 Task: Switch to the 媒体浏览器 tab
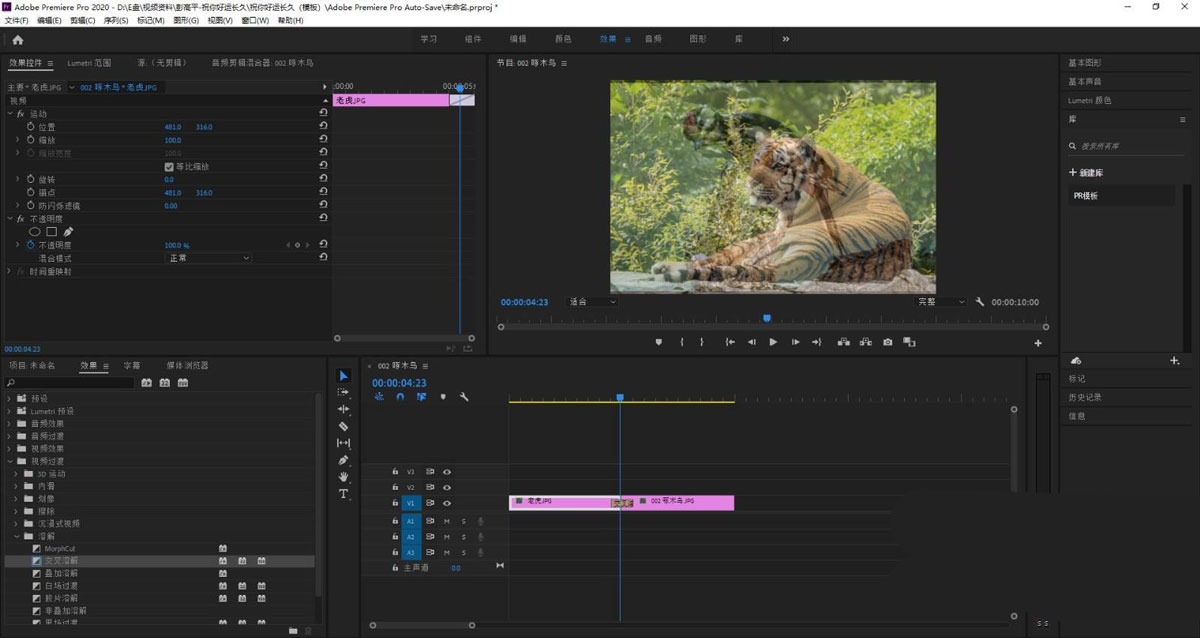click(187, 366)
